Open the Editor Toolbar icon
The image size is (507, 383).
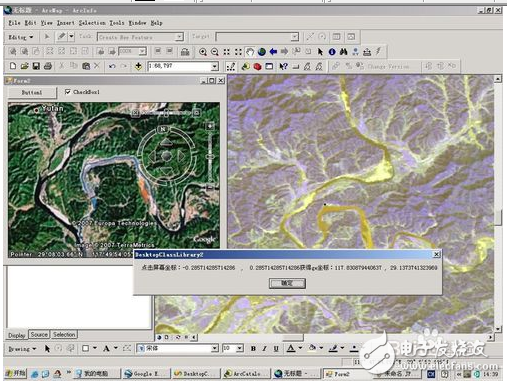coord(231,66)
